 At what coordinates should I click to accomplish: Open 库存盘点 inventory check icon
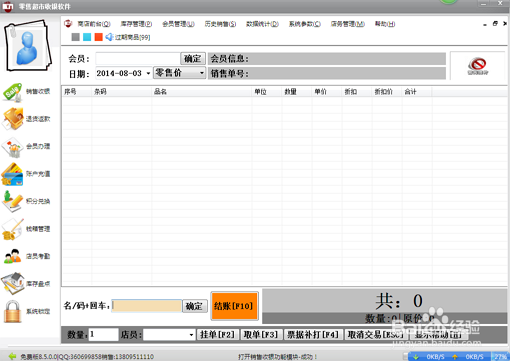click(x=13, y=283)
